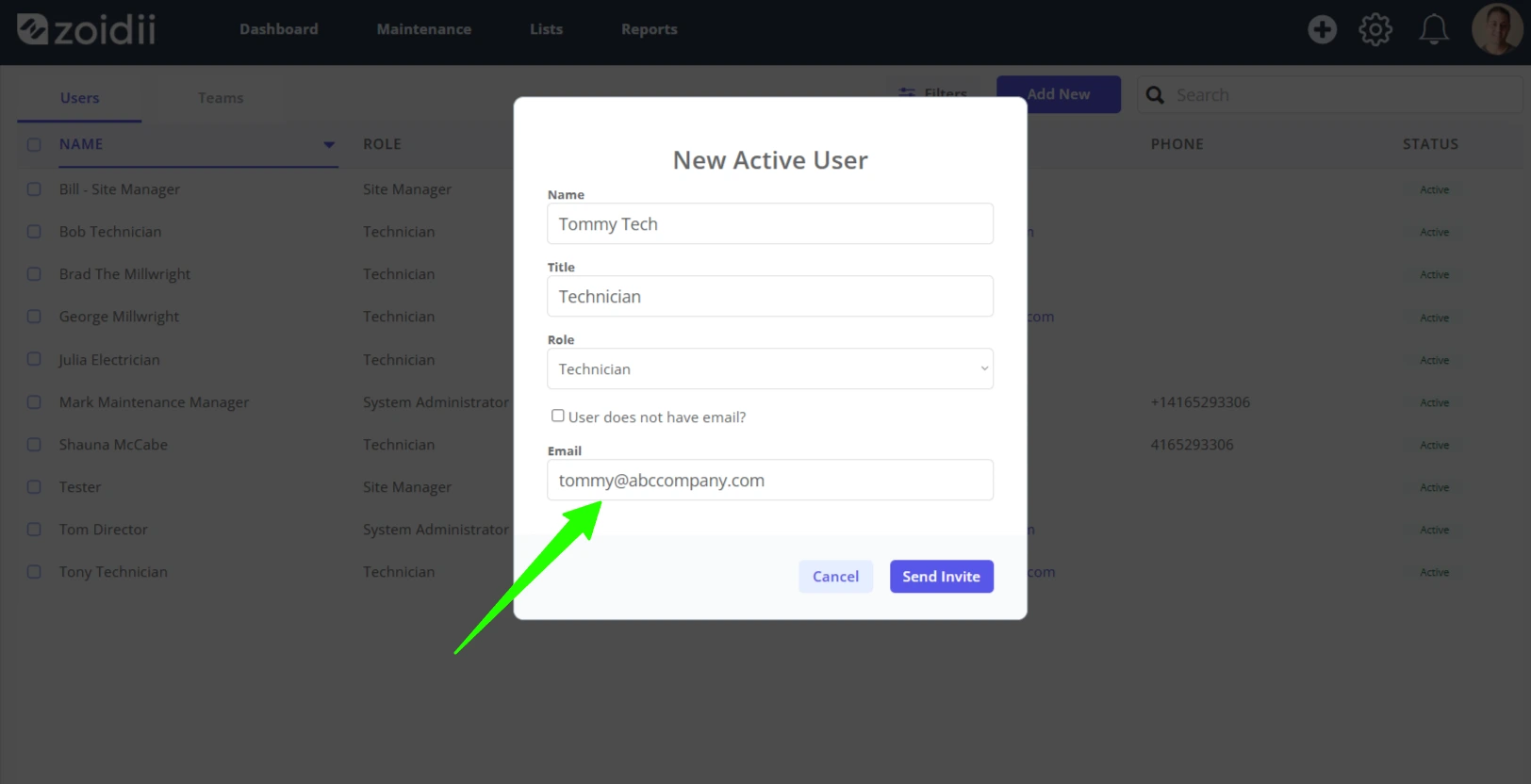The image size is (1531, 784).
Task: Select the Bill - Site Manager row checkbox
Action: click(34, 189)
